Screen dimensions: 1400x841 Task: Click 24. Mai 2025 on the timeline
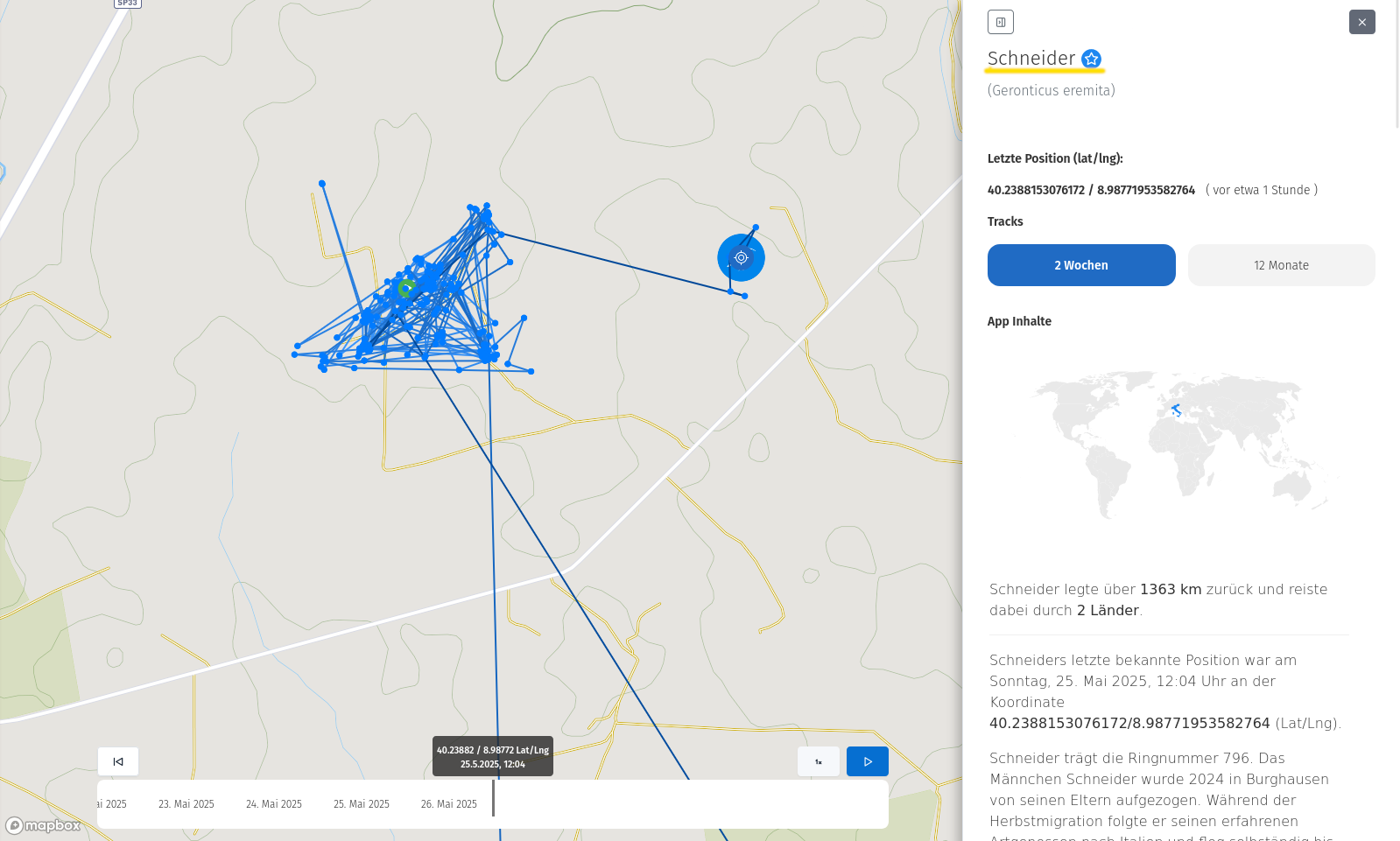(x=273, y=804)
